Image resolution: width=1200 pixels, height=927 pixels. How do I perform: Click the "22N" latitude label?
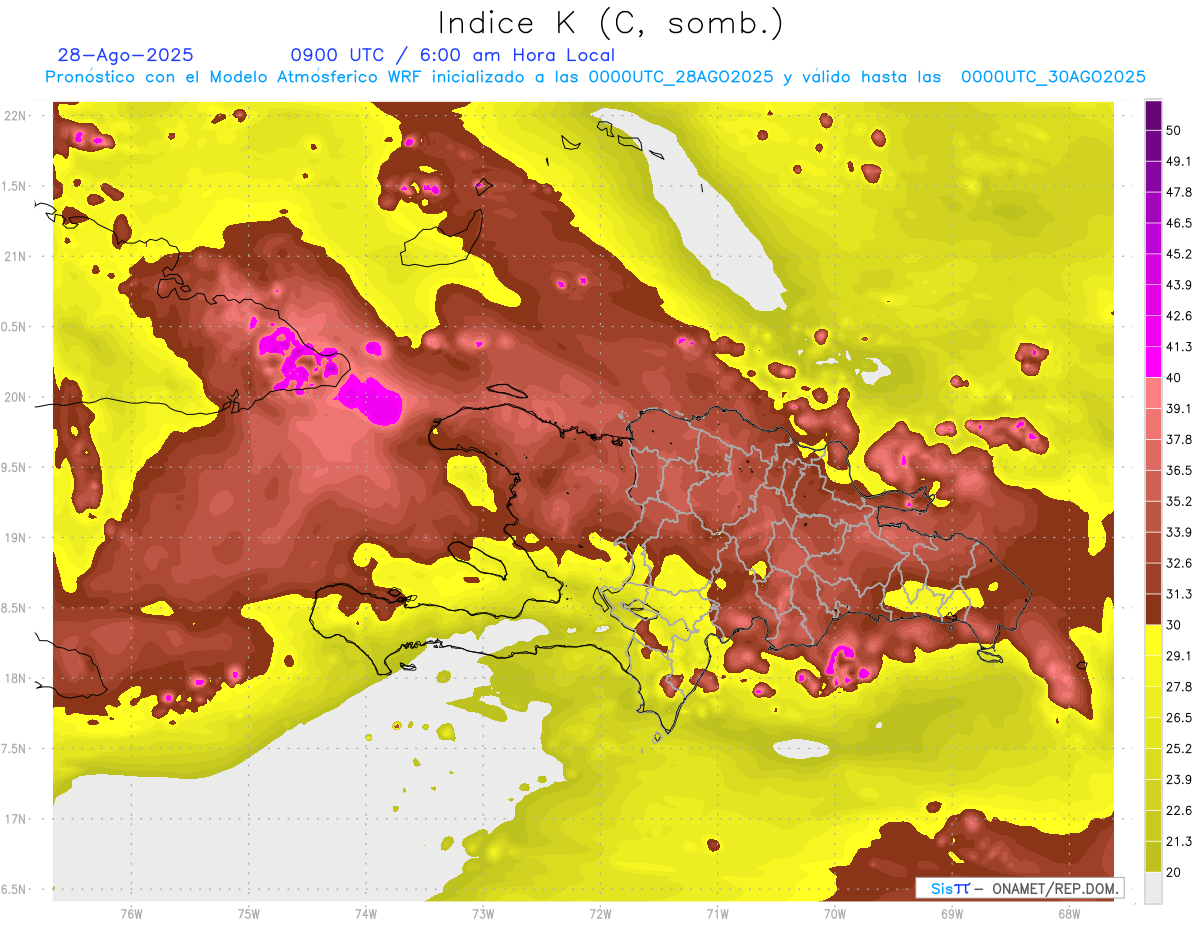[x=16, y=116]
